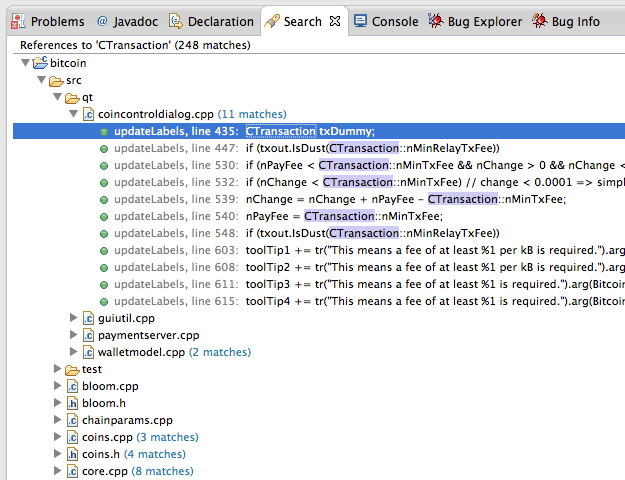Viewport: 625px width, 480px height.
Task: Click the core.cpp file icon
Action: [72, 471]
